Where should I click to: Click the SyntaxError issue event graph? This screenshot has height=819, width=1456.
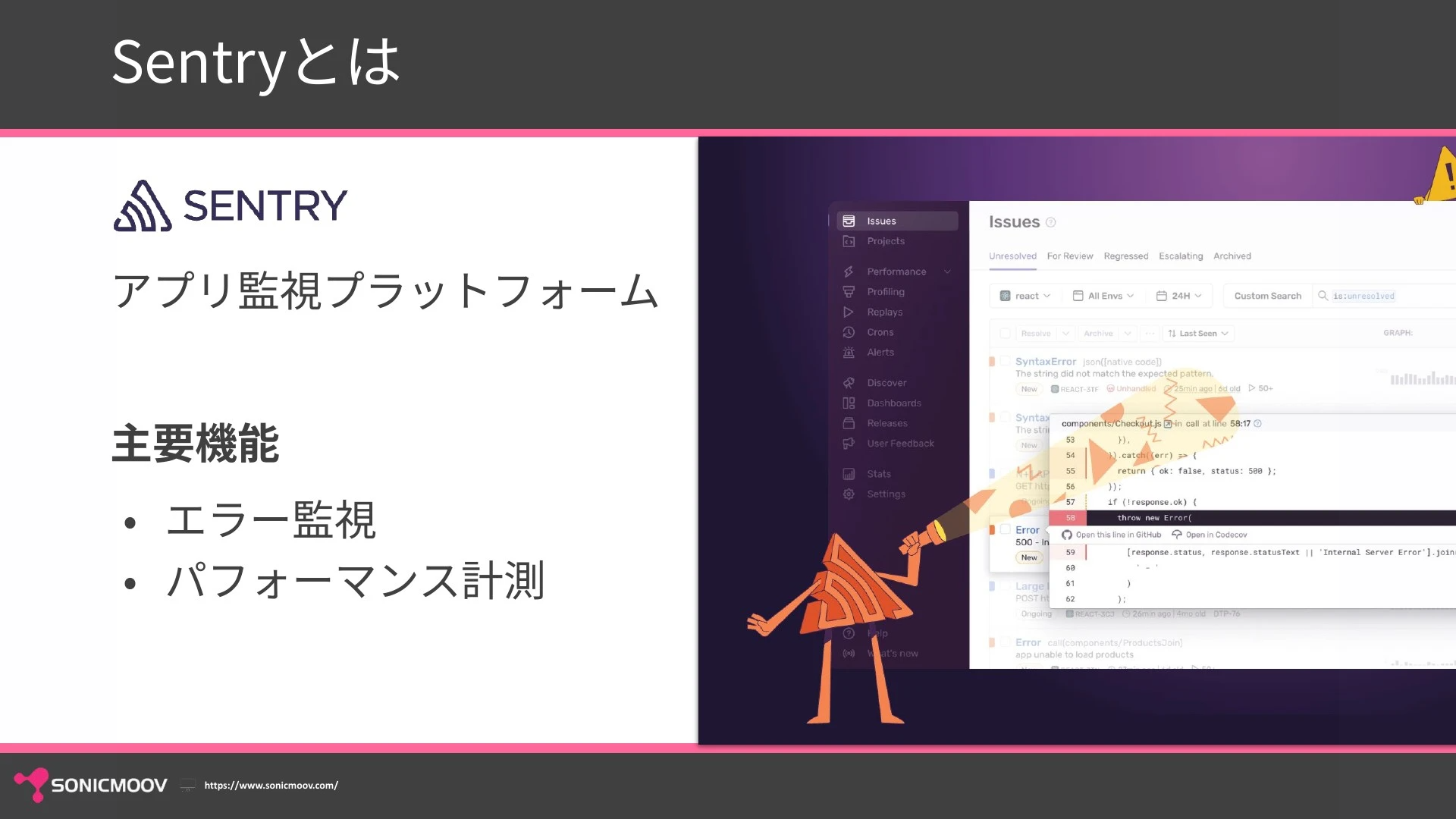pyautogui.click(x=1423, y=378)
